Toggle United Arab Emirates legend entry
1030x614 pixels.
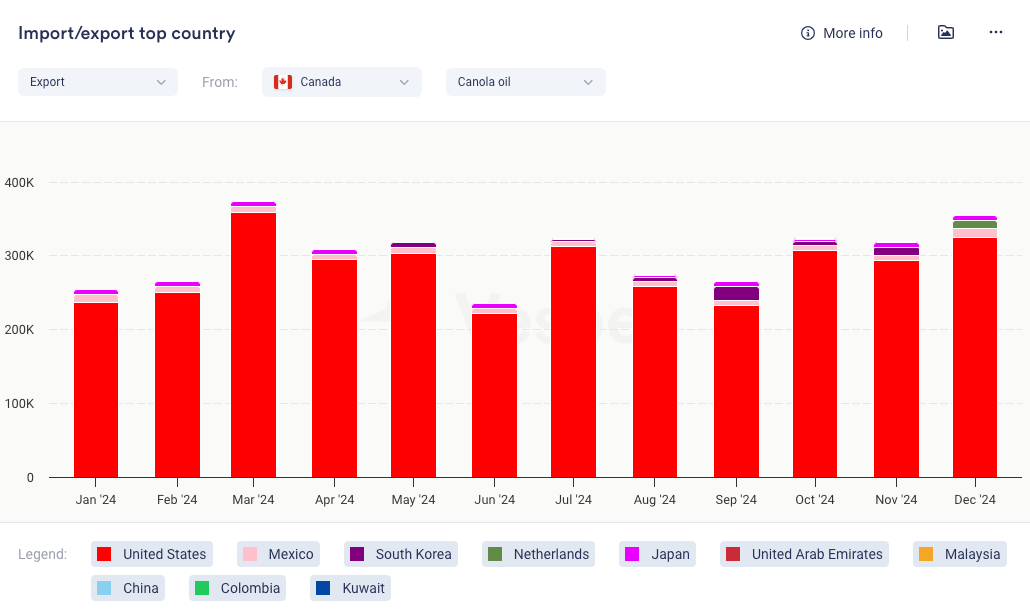click(x=806, y=554)
